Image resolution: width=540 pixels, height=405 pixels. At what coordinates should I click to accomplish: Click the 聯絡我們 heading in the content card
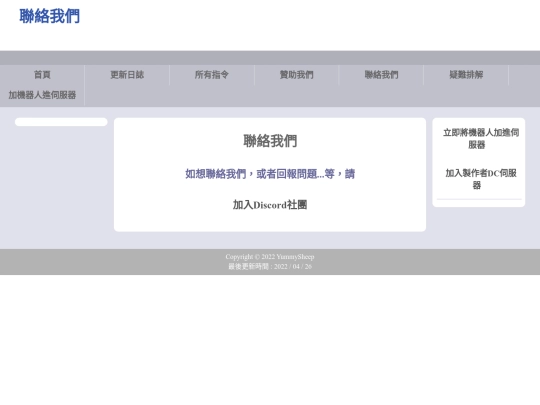[x=270, y=141]
